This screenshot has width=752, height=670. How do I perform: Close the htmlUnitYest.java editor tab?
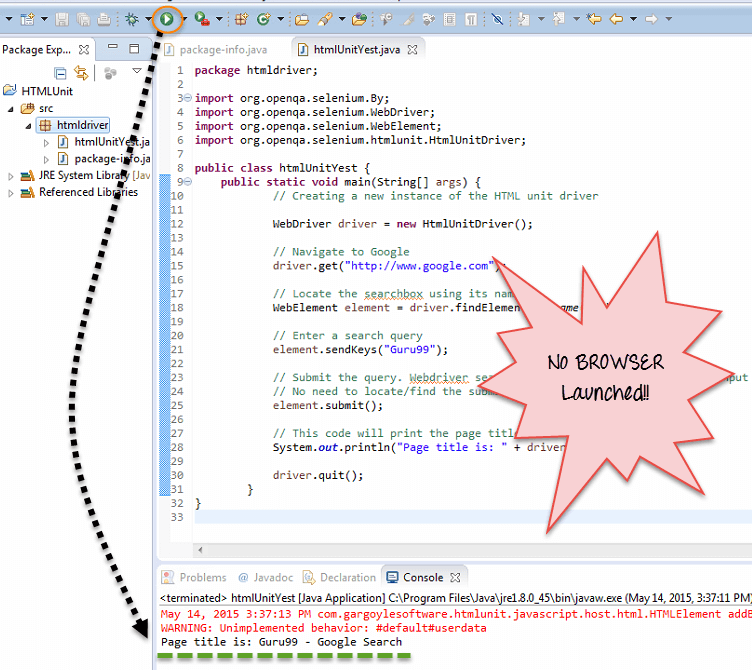pyautogui.click(x=412, y=49)
